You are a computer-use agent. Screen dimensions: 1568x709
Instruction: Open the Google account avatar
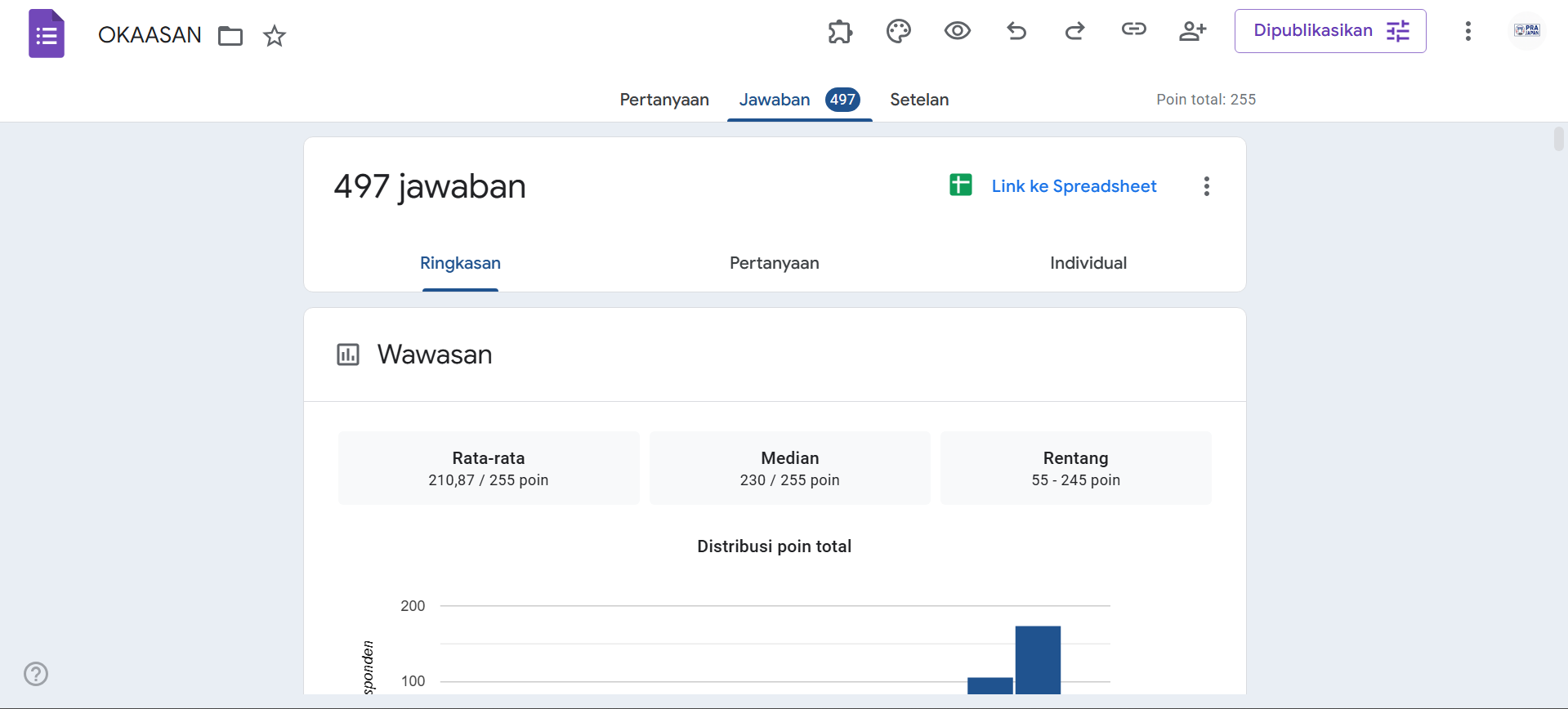1526,31
